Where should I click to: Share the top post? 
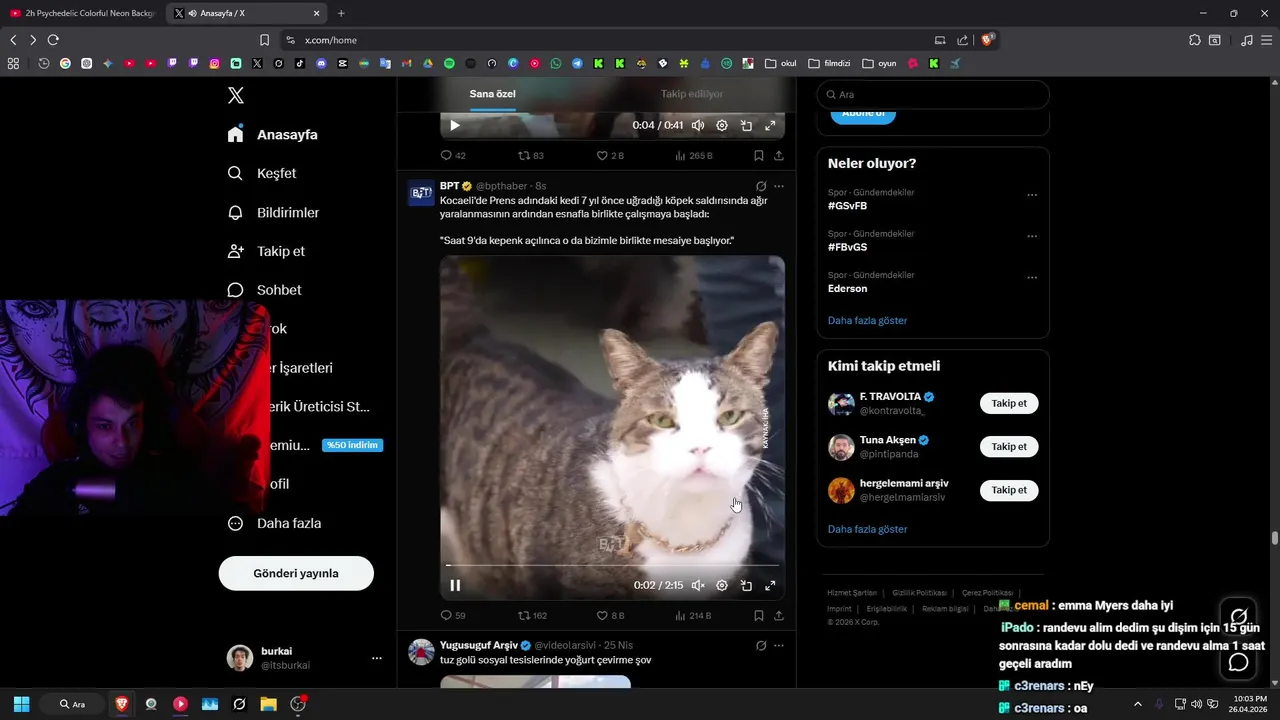tap(779, 156)
